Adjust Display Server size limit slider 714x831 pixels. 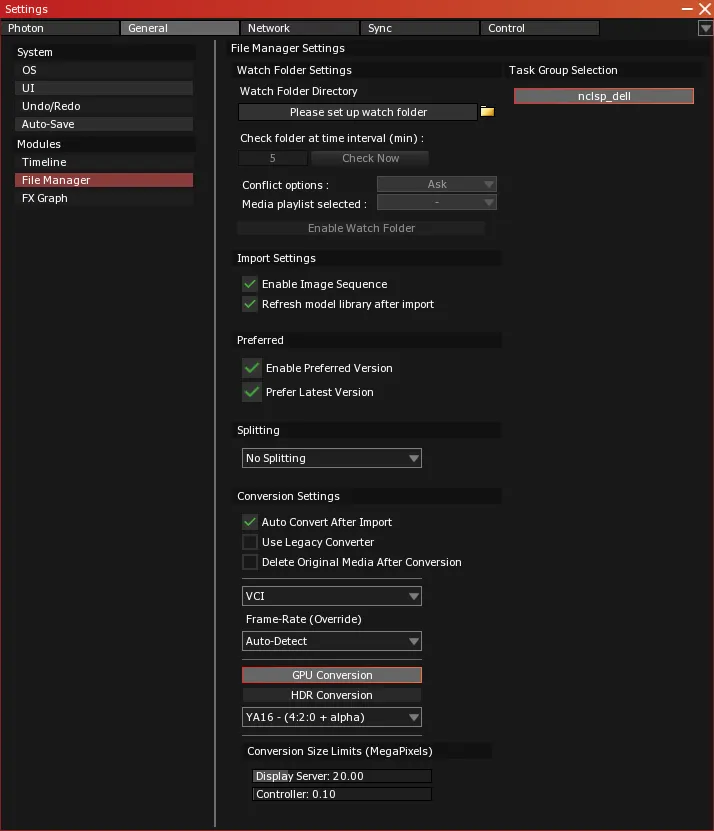(342, 776)
